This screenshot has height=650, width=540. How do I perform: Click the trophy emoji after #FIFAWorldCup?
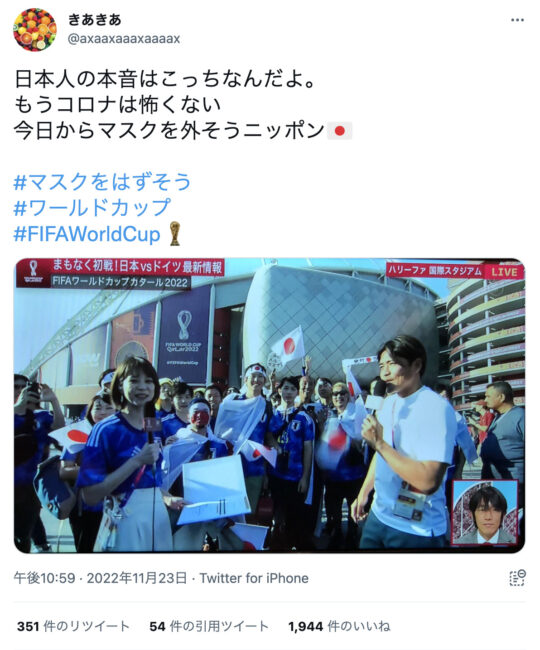click(175, 234)
